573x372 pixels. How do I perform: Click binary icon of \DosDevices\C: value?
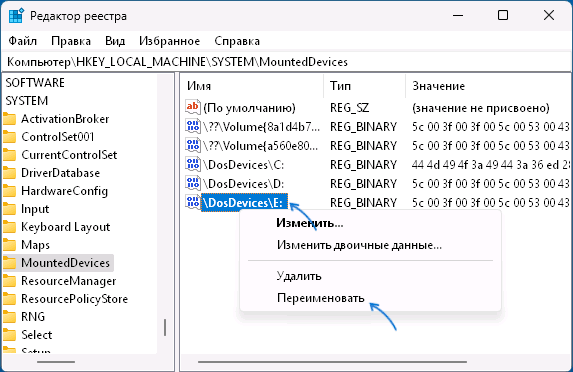(193, 164)
